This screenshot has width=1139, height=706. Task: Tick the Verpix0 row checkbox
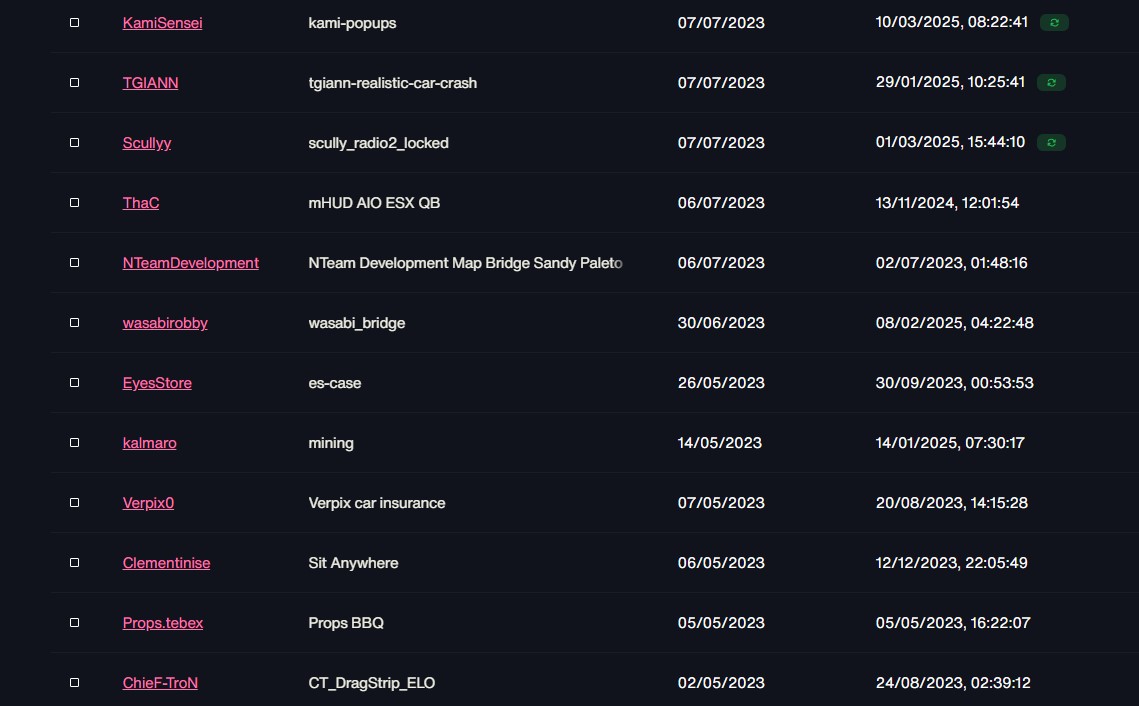pyautogui.click(x=74, y=503)
